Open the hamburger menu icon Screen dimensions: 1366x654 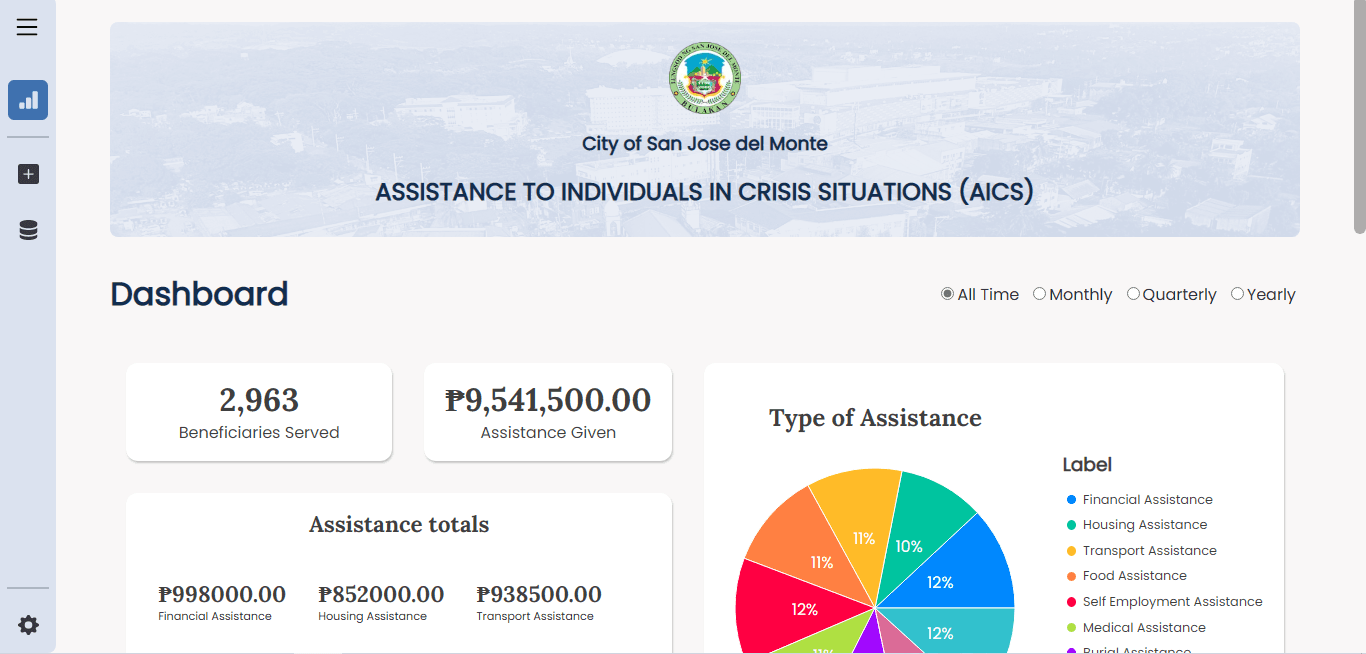click(x=27, y=27)
